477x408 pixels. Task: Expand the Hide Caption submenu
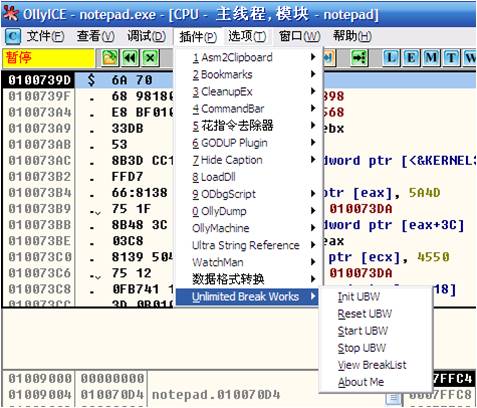click(x=248, y=160)
